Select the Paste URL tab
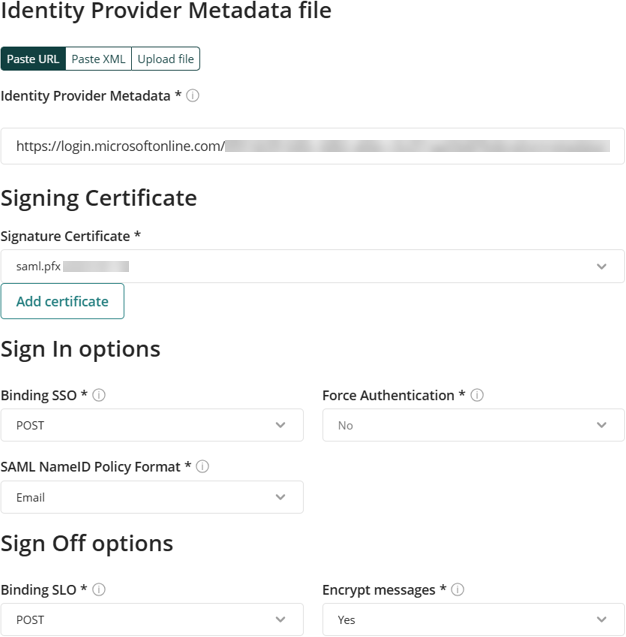 coord(33,59)
